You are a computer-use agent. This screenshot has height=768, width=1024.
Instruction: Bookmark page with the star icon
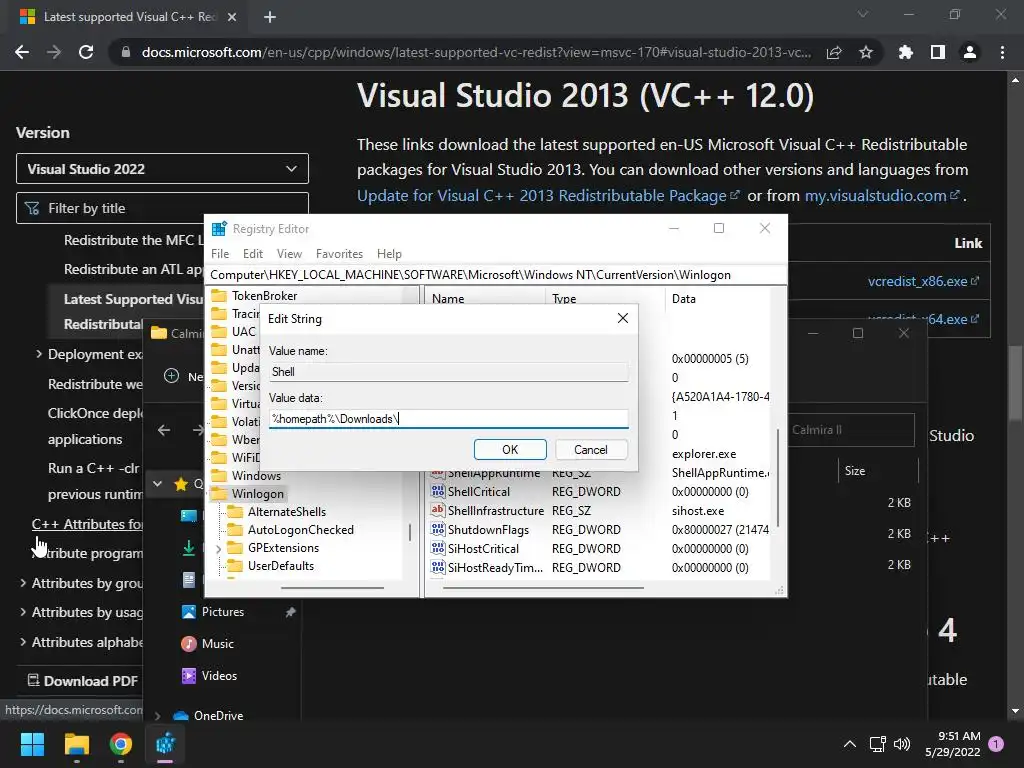866,52
